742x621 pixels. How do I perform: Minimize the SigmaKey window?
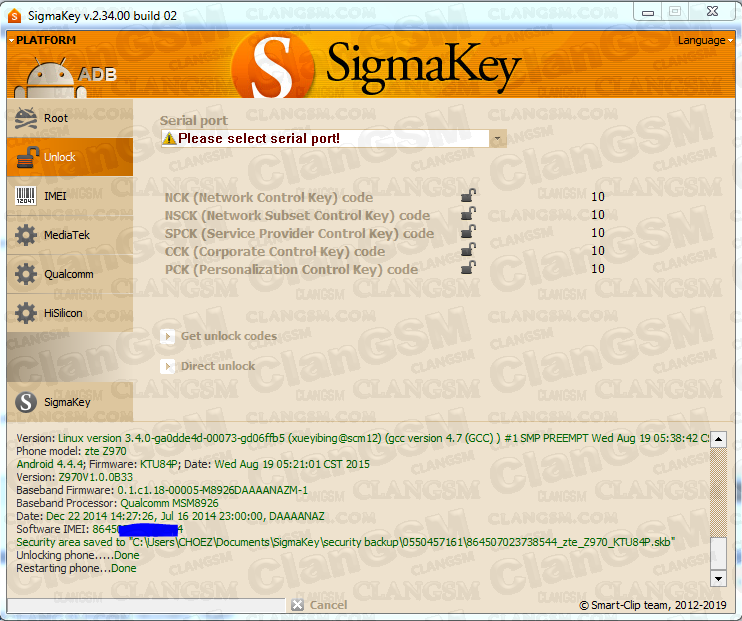click(x=648, y=12)
